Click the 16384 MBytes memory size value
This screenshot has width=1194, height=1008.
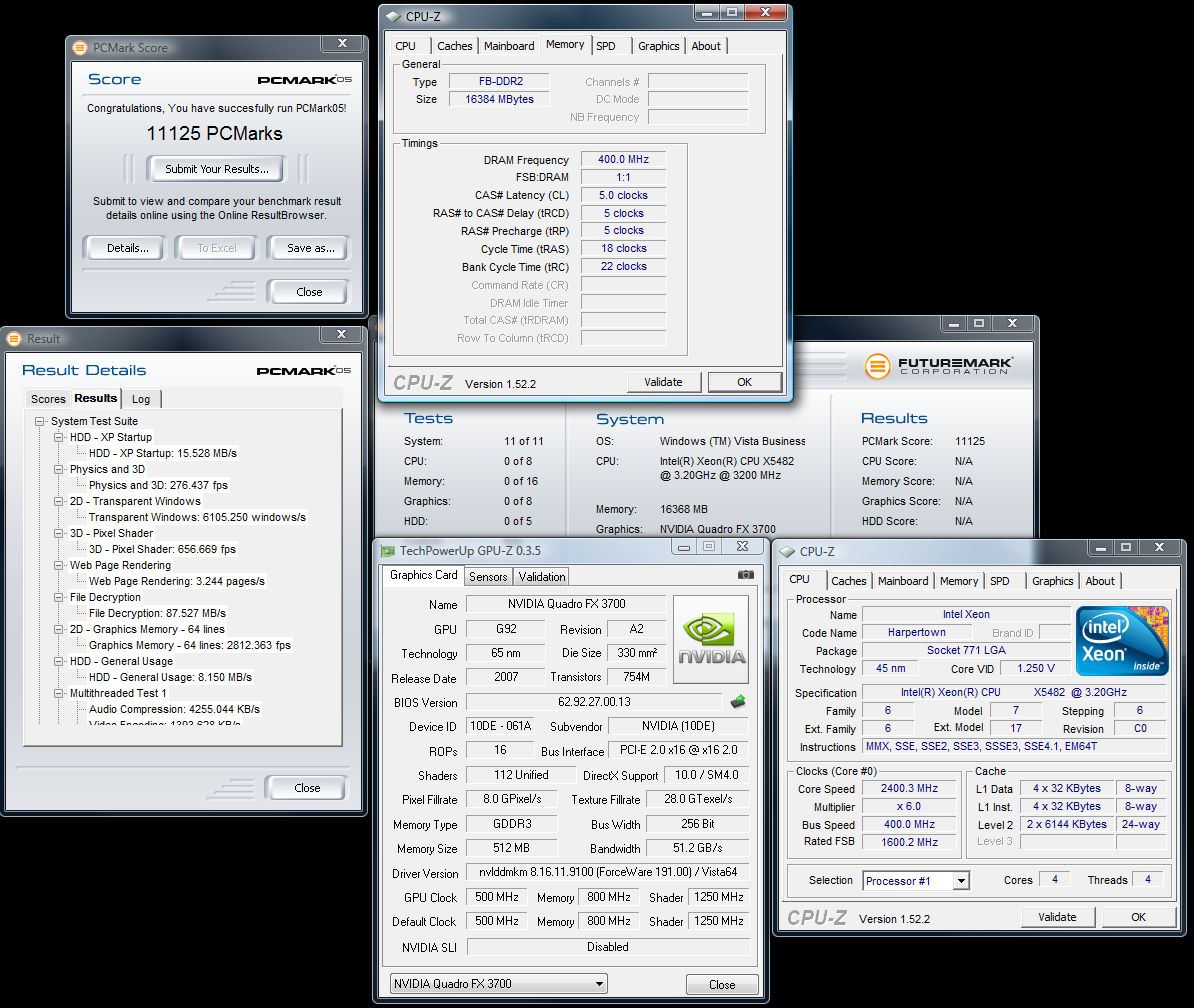click(499, 99)
